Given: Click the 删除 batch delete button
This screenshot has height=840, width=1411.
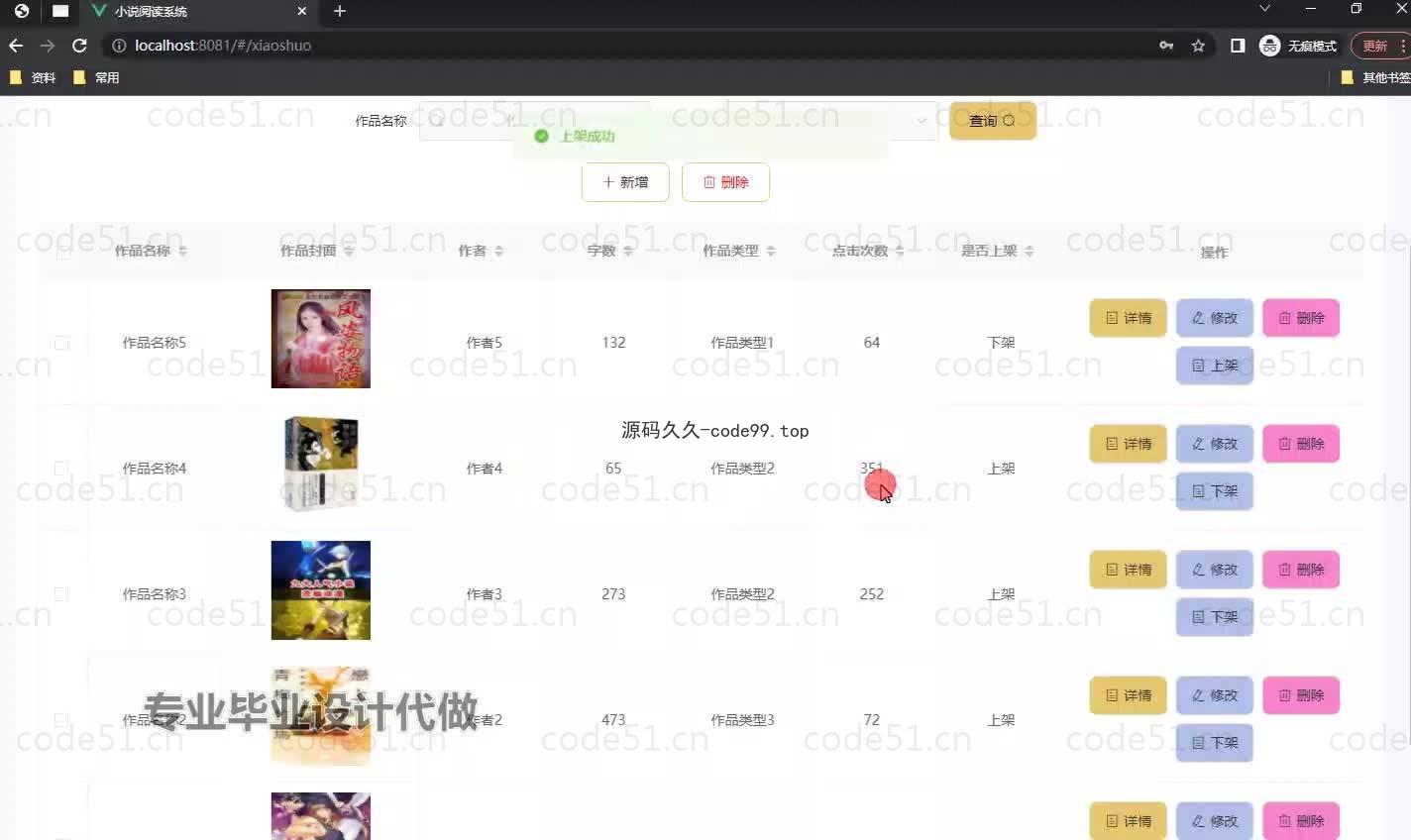Looking at the screenshot, I should click(725, 182).
